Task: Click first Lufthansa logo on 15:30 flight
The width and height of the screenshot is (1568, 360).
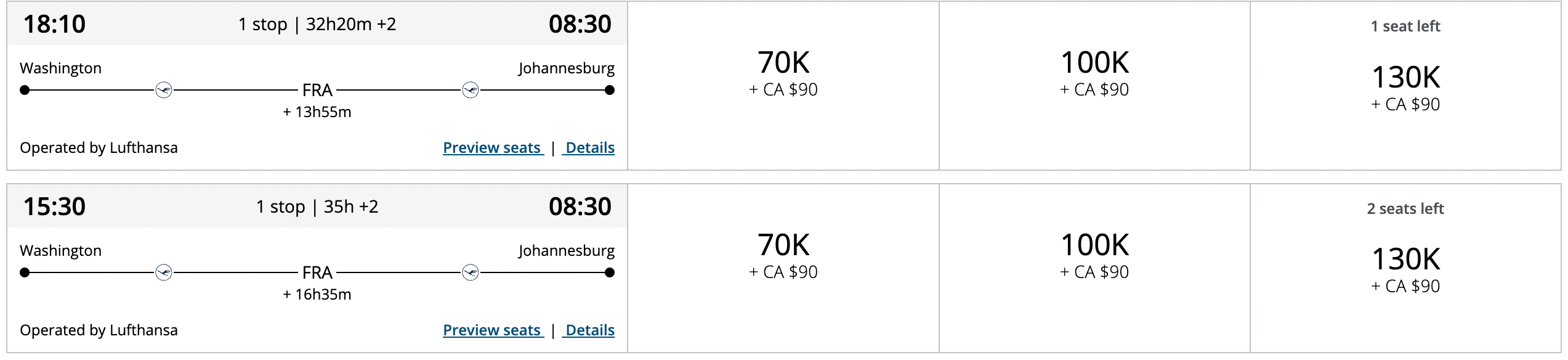Action: (164, 272)
